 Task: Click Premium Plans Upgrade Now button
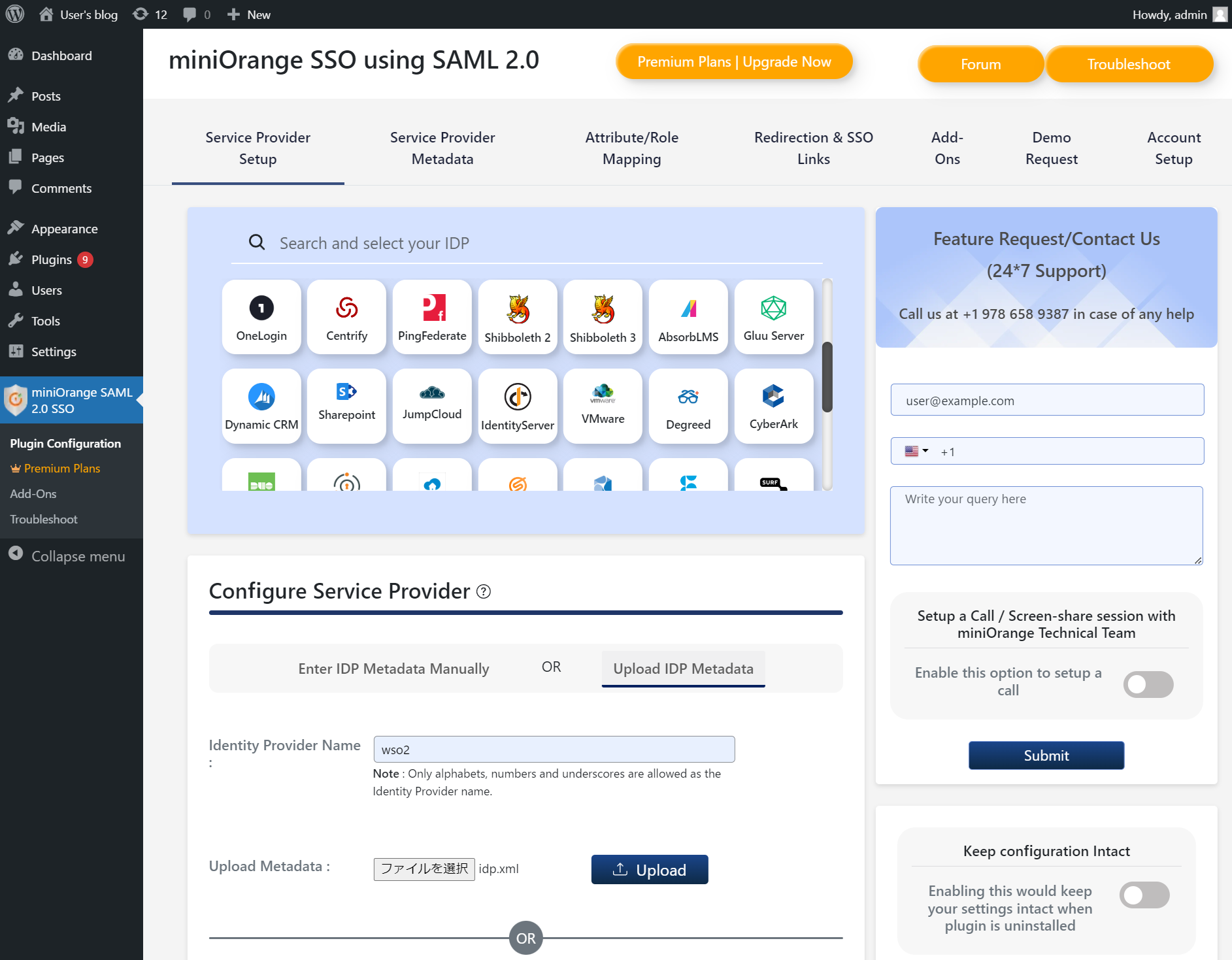[x=734, y=61]
